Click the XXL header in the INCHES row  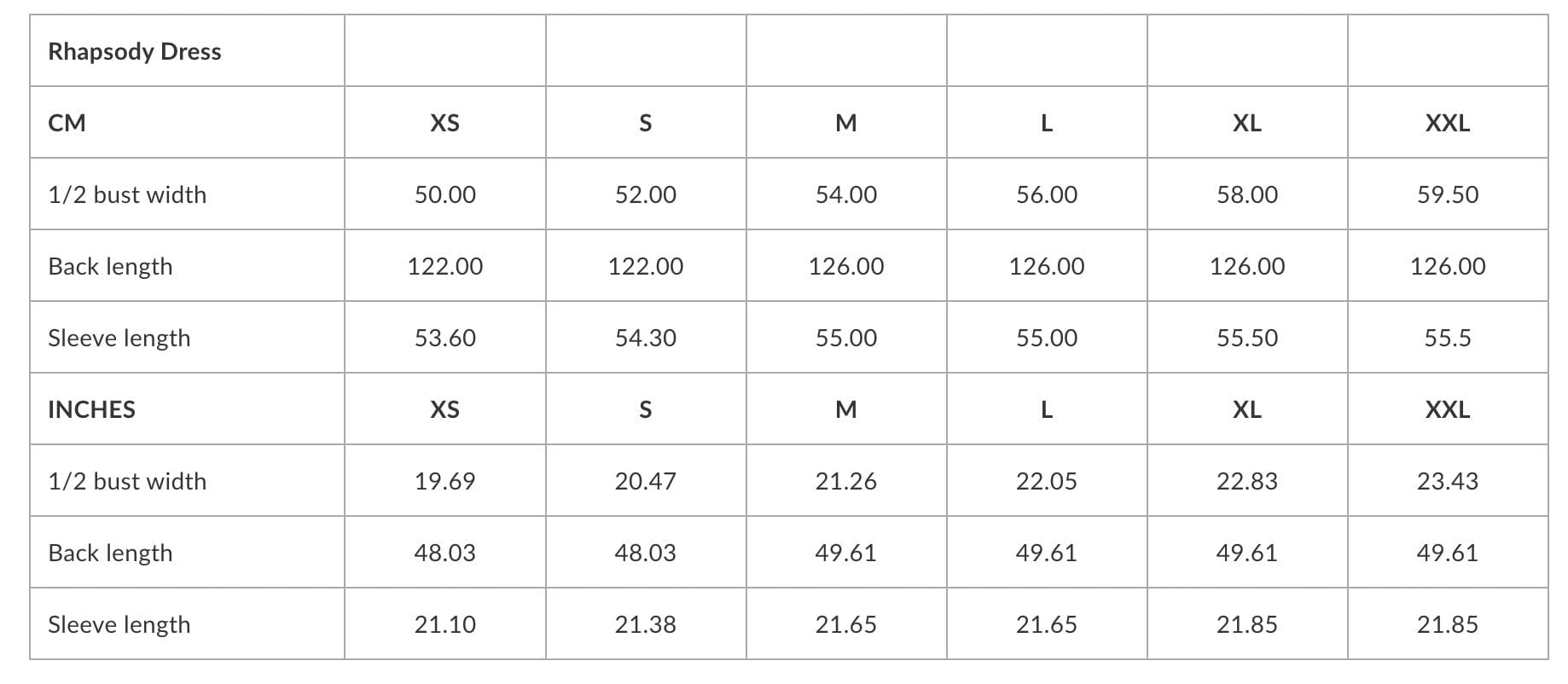[x=1447, y=409]
